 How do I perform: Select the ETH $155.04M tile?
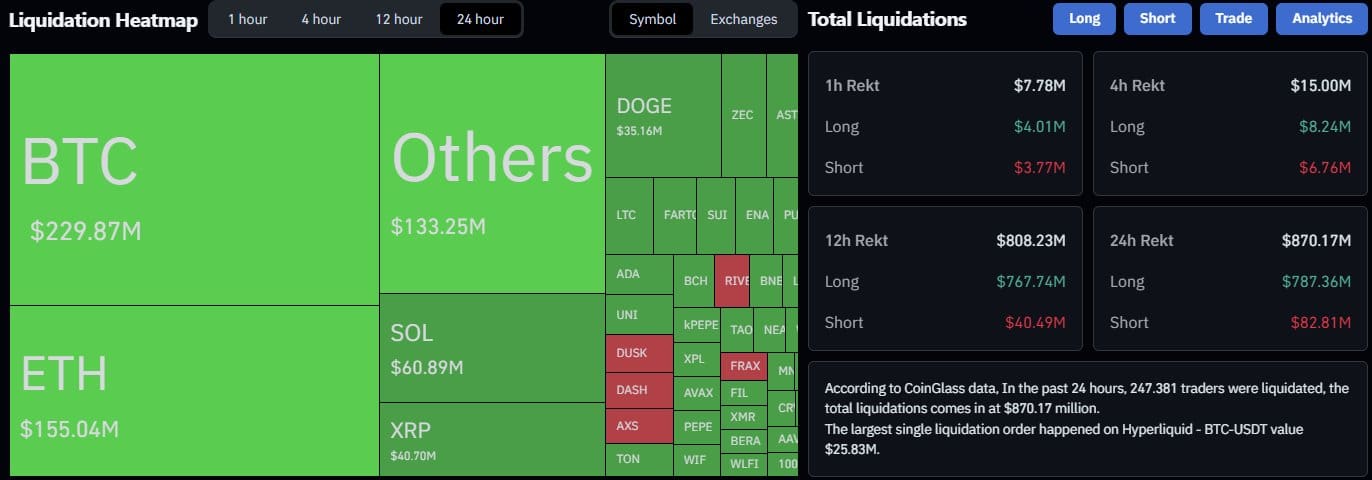(x=194, y=390)
